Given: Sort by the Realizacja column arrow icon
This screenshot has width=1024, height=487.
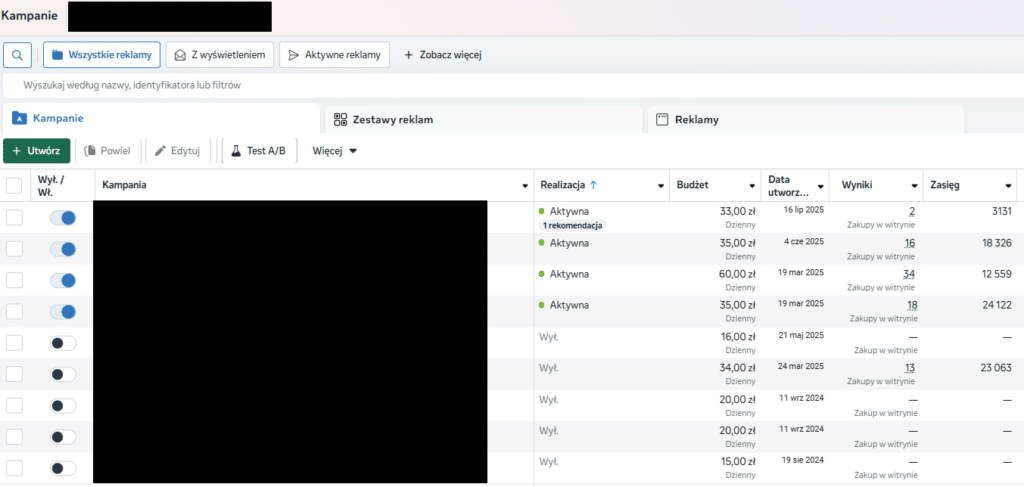Looking at the screenshot, I should coord(594,185).
